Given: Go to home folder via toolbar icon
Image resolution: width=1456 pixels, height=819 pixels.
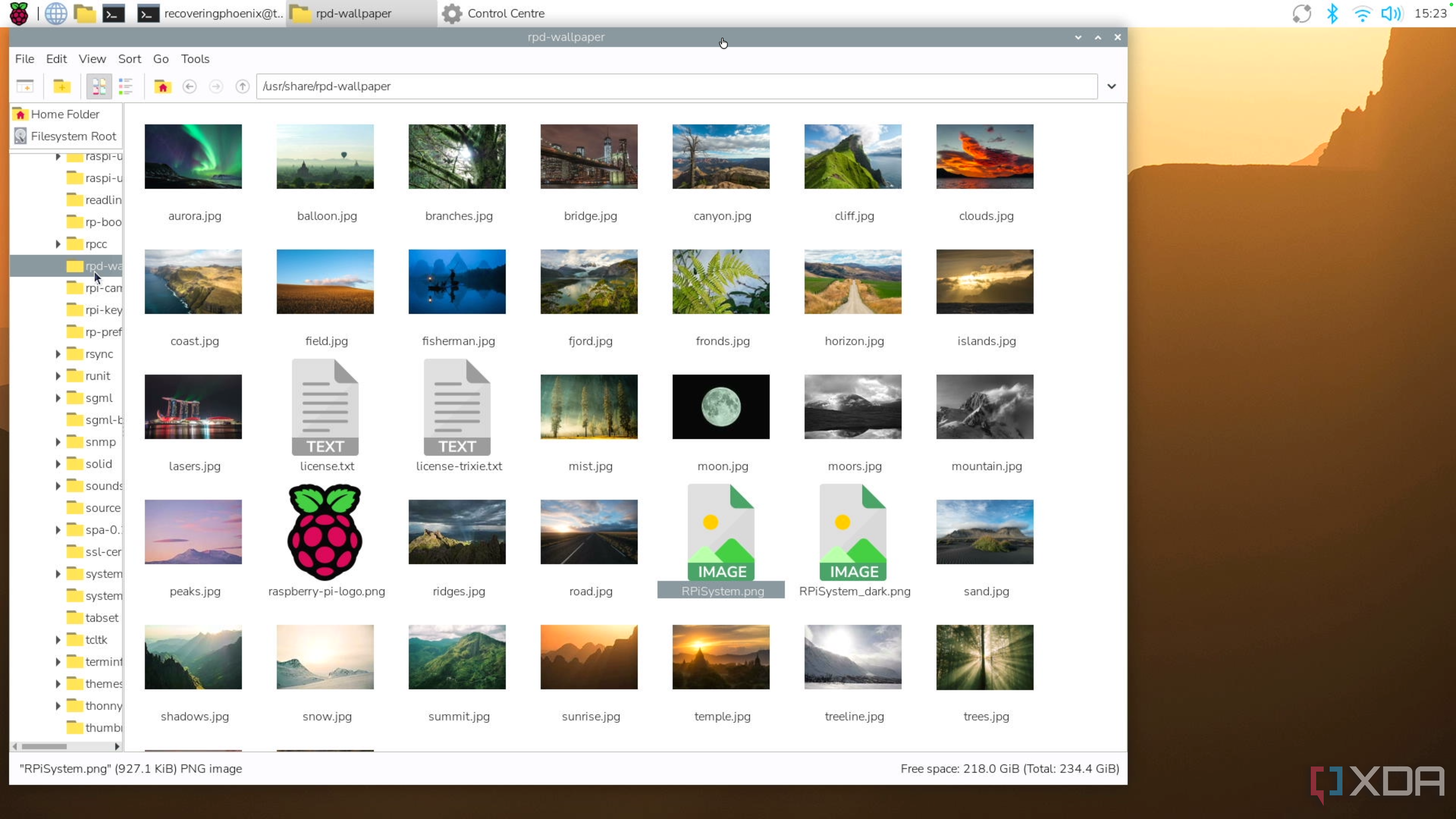Looking at the screenshot, I should pos(163,86).
